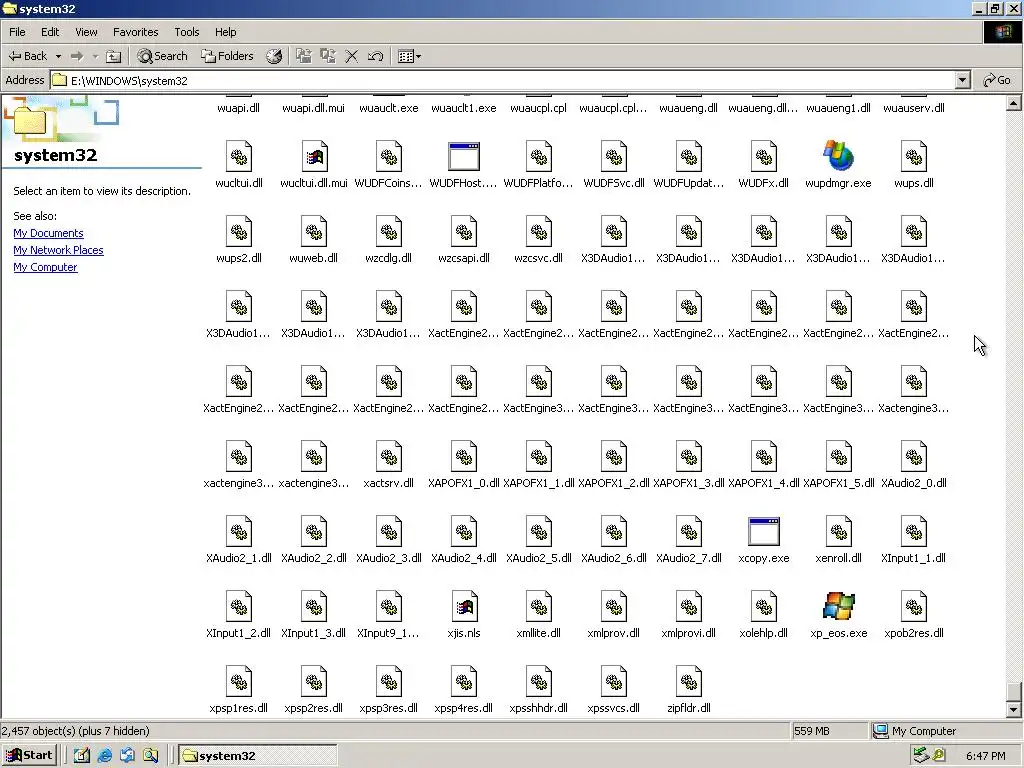The image size is (1024, 768).
Task: Click the xmlprov.dll file name label
Action: click(613, 633)
